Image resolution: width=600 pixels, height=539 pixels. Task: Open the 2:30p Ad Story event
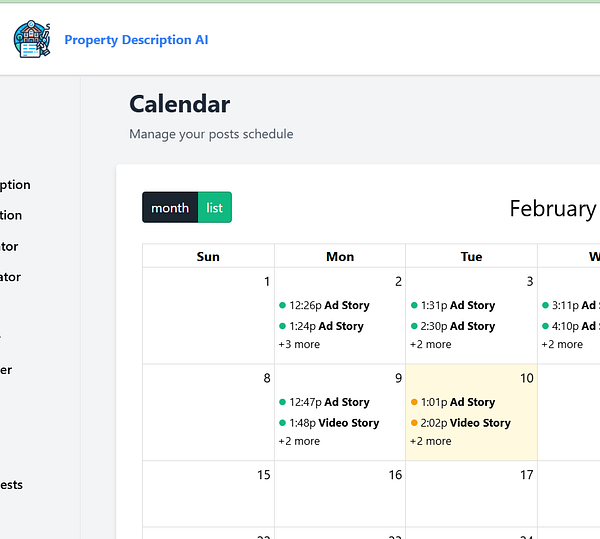[458, 326]
